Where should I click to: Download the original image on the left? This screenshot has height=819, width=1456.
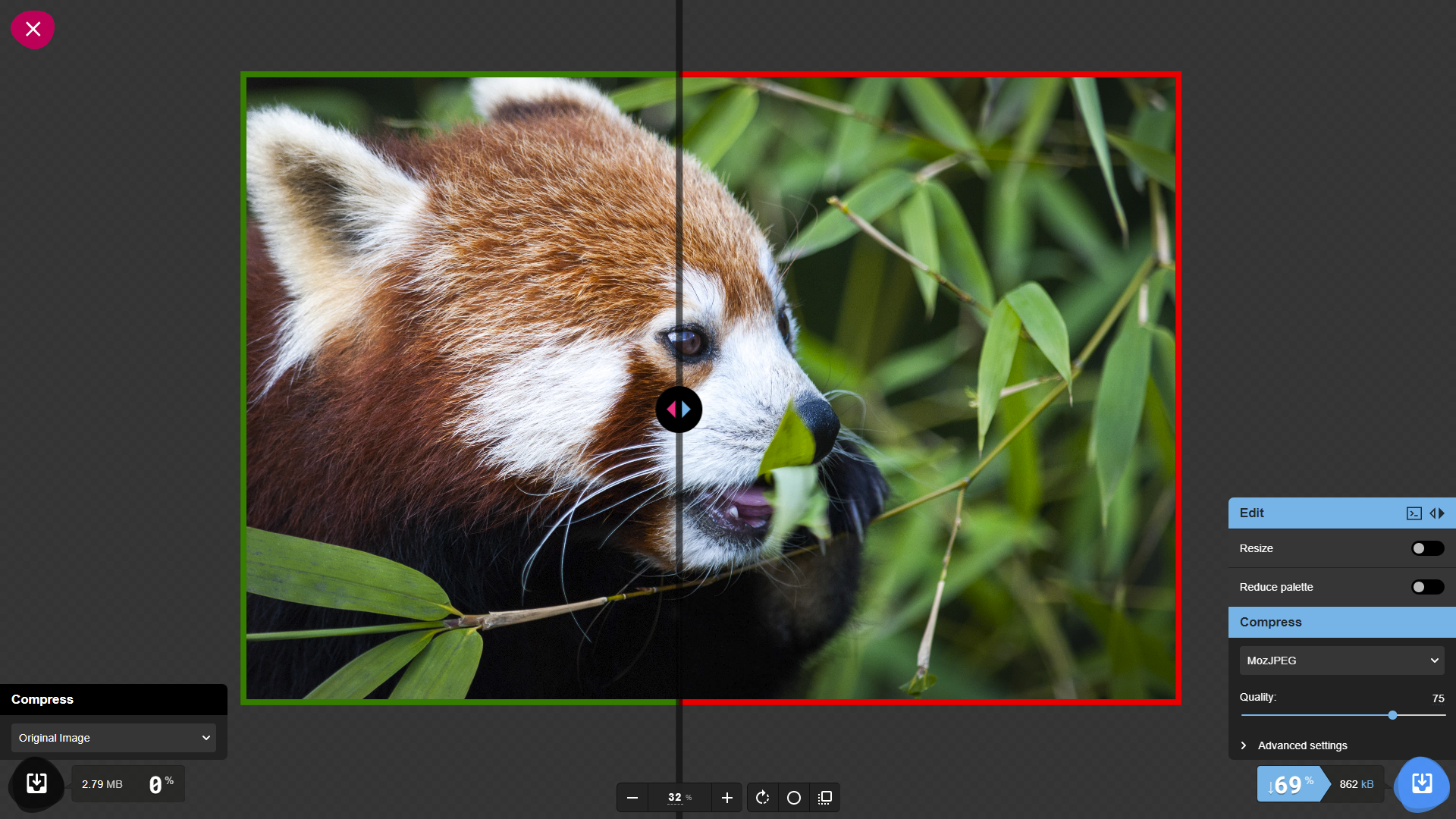(36, 783)
